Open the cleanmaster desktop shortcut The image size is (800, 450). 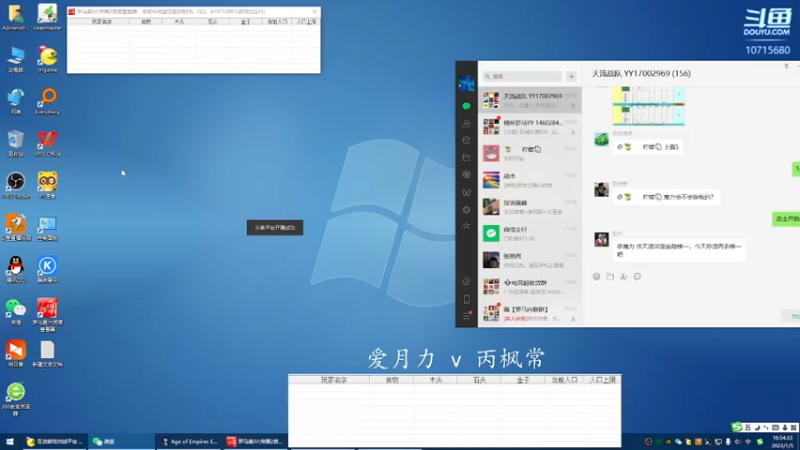(47, 17)
